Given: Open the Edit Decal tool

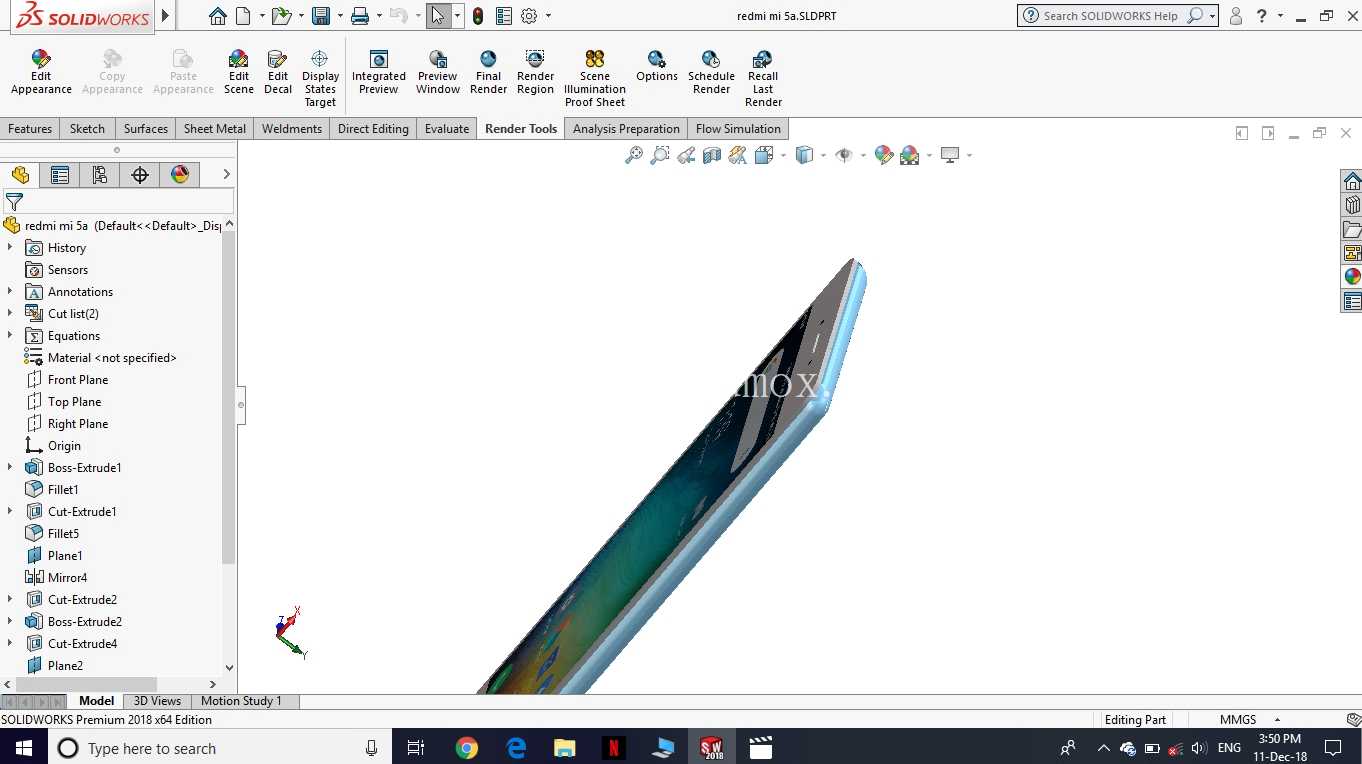Looking at the screenshot, I should tap(278, 72).
